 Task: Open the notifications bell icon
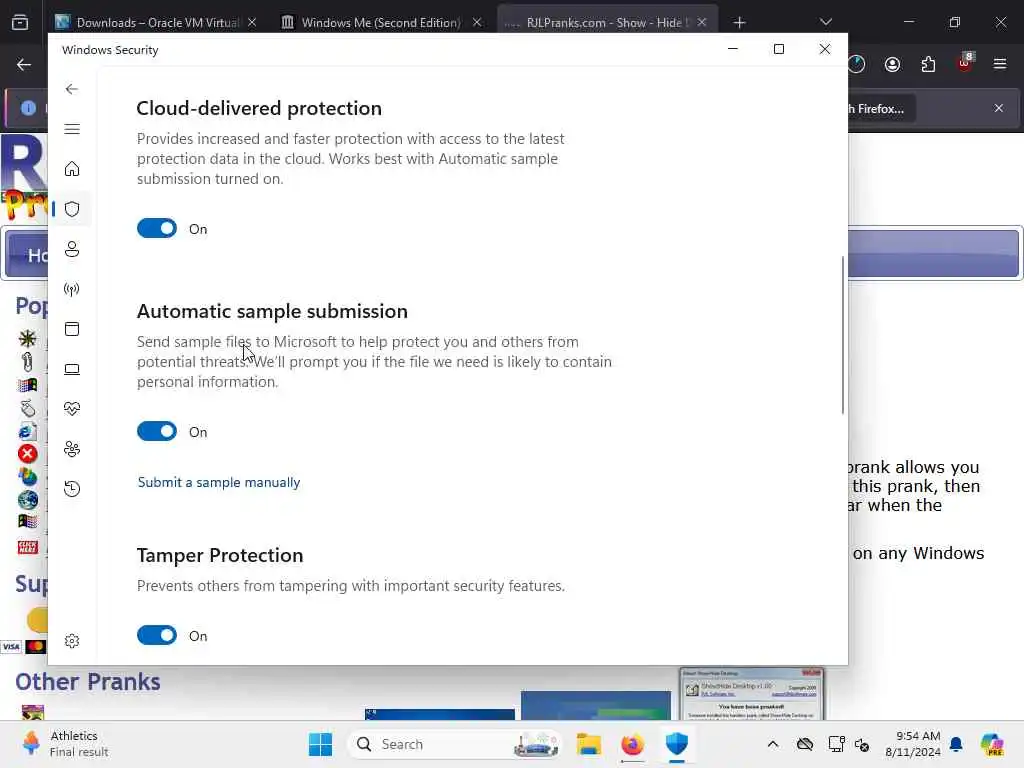pos(956,744)
